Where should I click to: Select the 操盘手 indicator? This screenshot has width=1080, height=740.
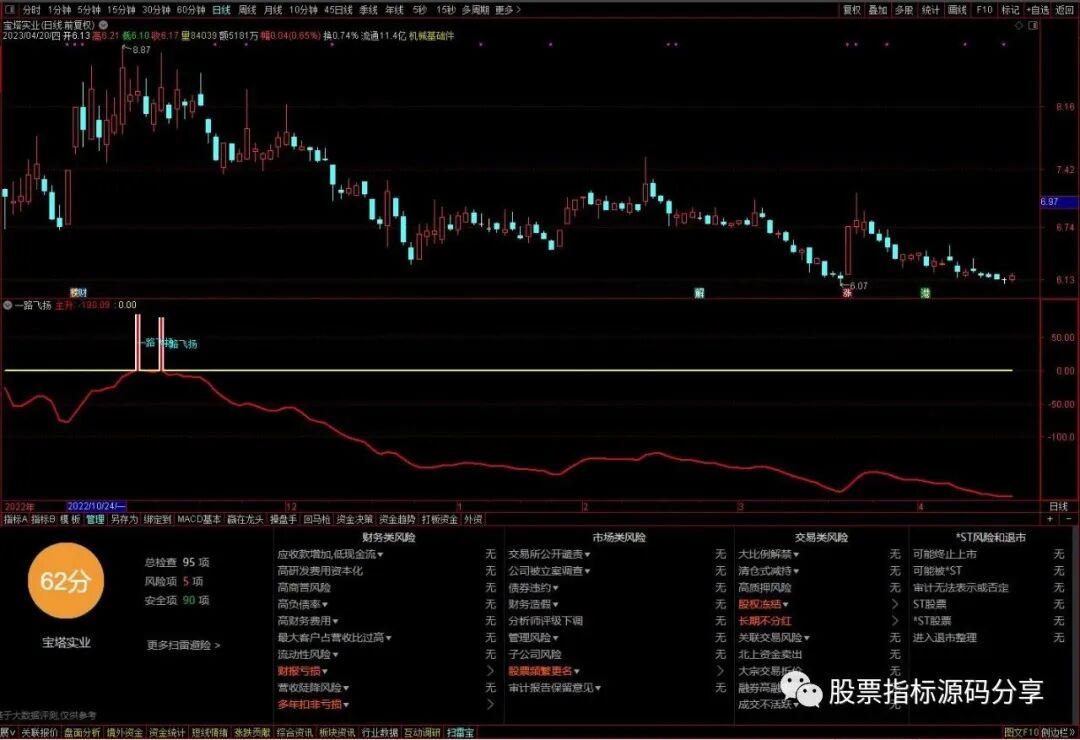283,519
